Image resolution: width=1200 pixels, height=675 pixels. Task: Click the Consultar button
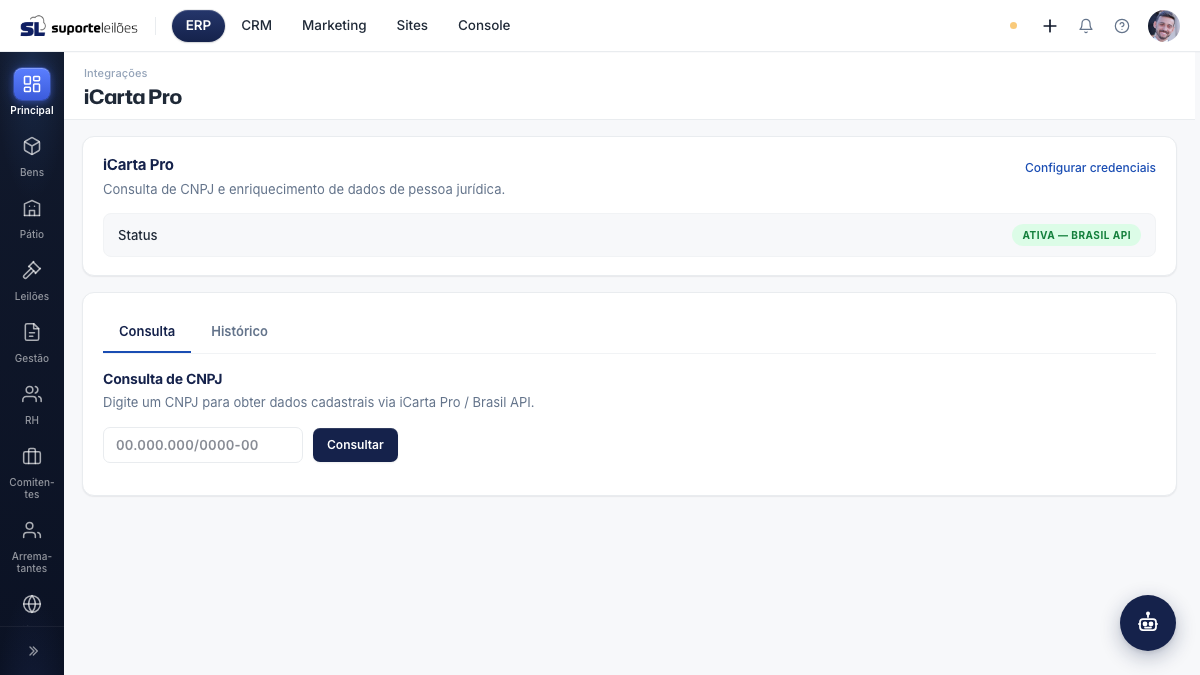355,445
